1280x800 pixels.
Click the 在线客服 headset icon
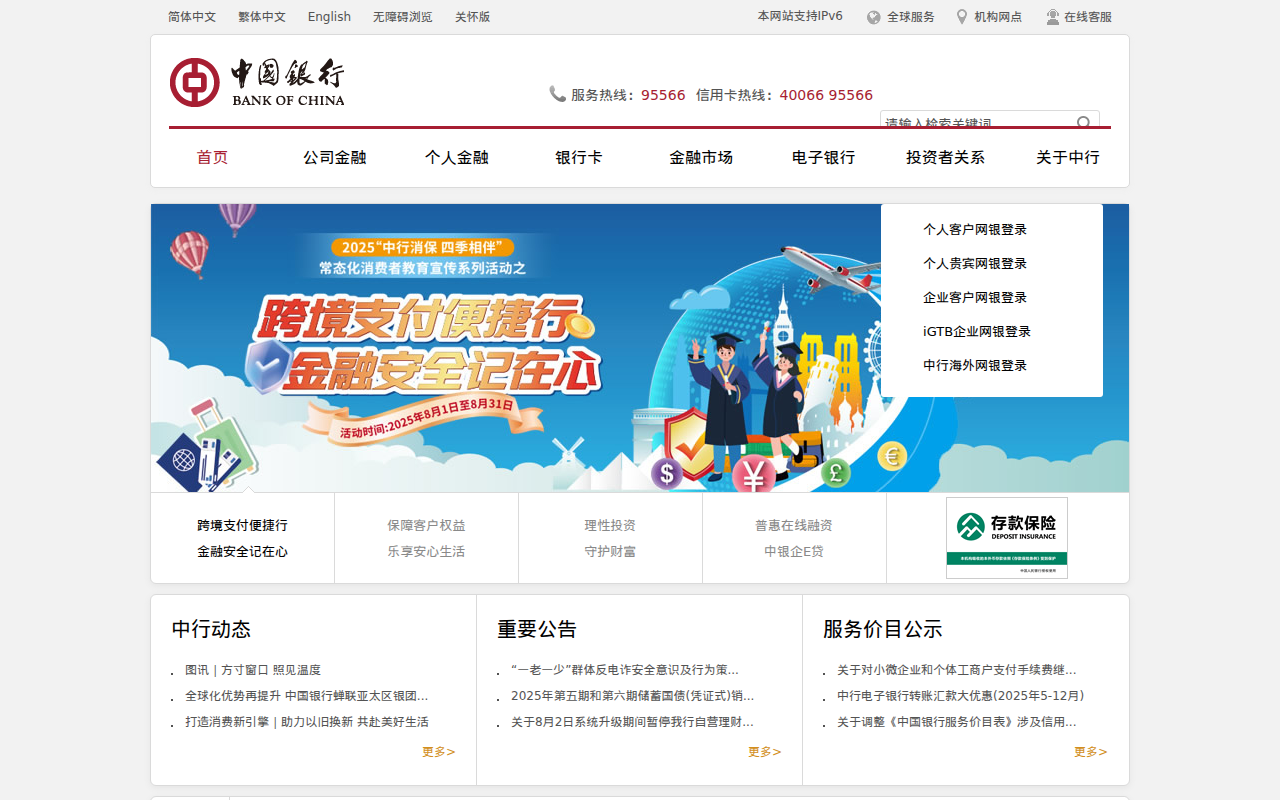pos(1053,17)
